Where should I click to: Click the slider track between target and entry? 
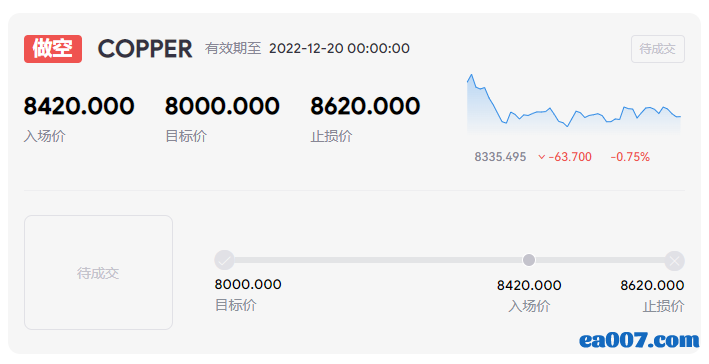pos(378,260)
